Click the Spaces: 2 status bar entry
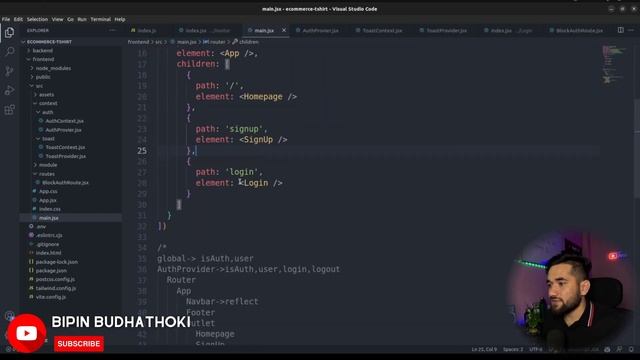640x360 pixels. 513,349
